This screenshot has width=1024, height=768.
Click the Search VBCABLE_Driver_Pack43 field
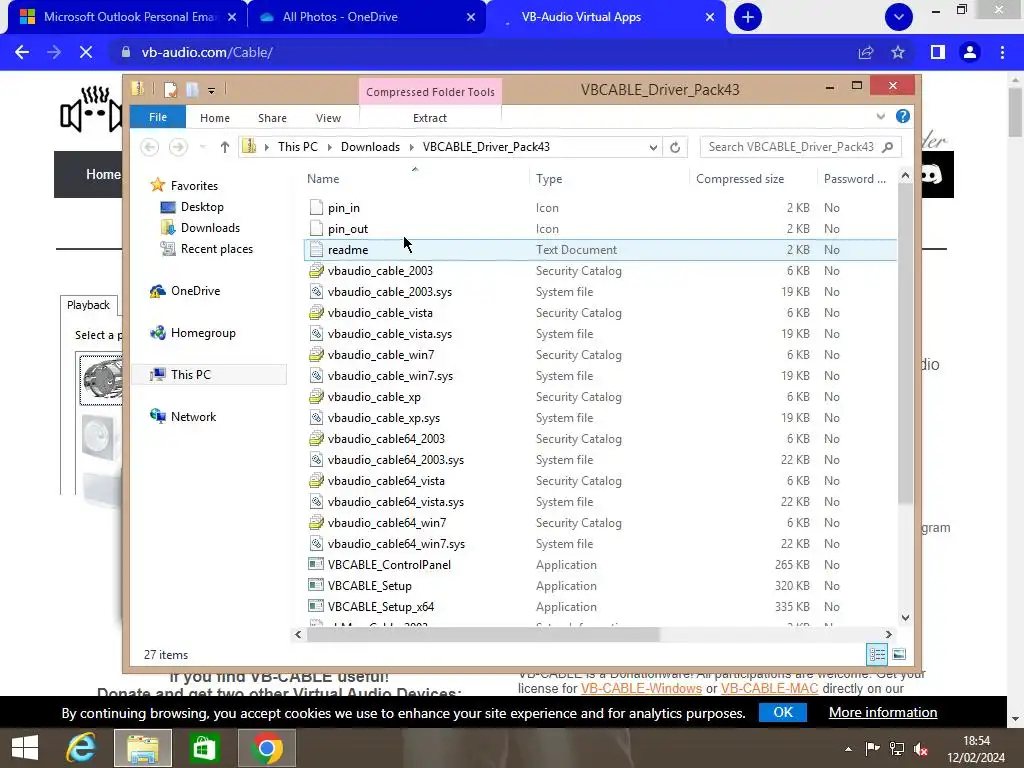[x=801, y=147]
